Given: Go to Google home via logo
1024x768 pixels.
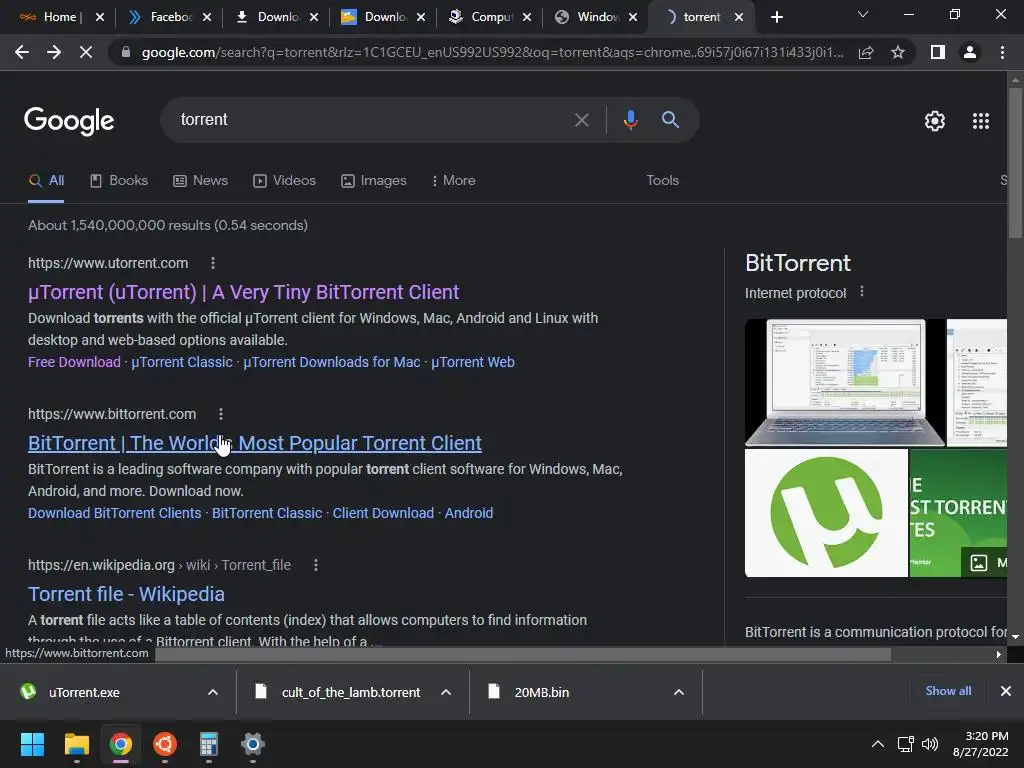Looking at the screenshot, I should [69, 121].
